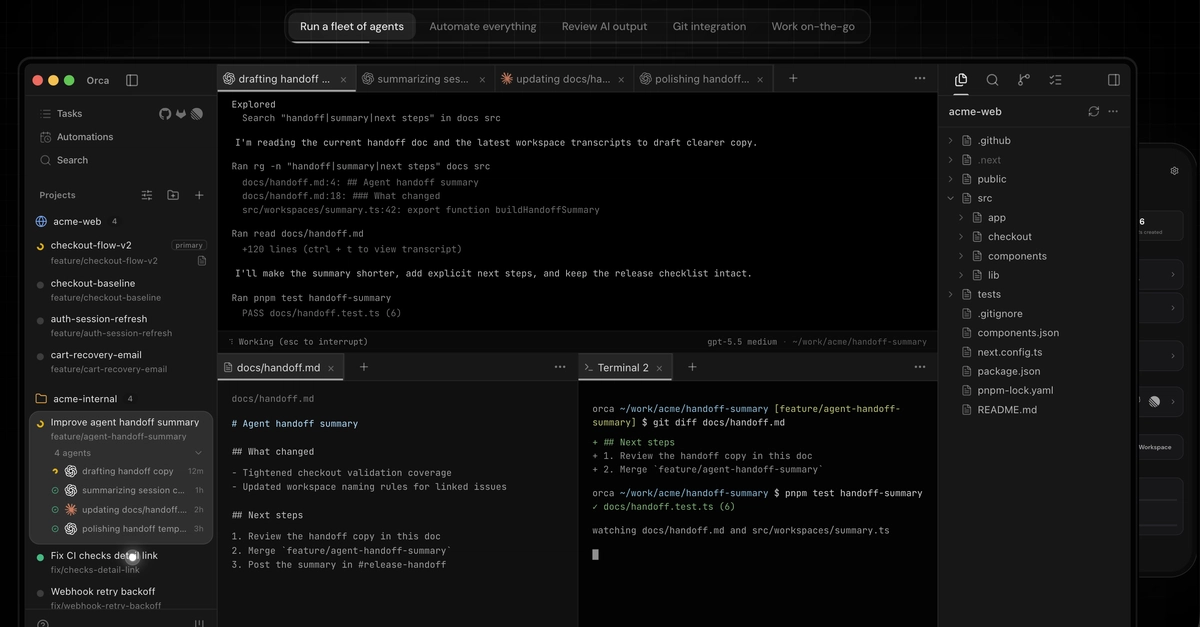Toggle the left sidebar panel icon beside Orca
This screenshot has height=627, width=1200.
[x=132, y=80]
